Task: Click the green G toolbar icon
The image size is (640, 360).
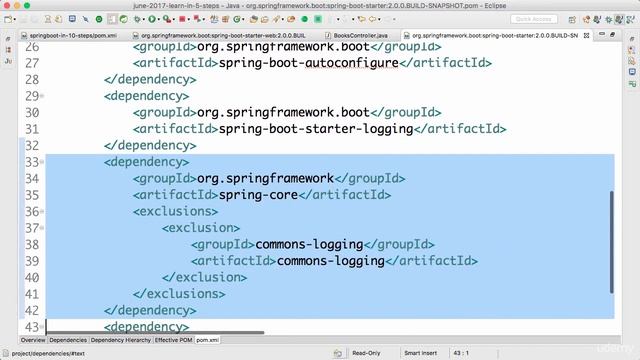Action: click(x=236, y=19)
